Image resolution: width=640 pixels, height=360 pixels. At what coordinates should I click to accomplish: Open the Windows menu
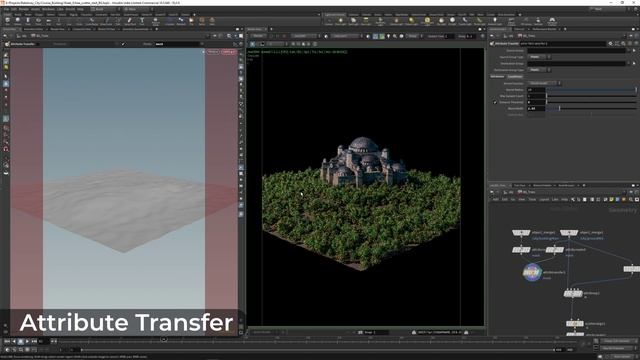coord(48,9)
